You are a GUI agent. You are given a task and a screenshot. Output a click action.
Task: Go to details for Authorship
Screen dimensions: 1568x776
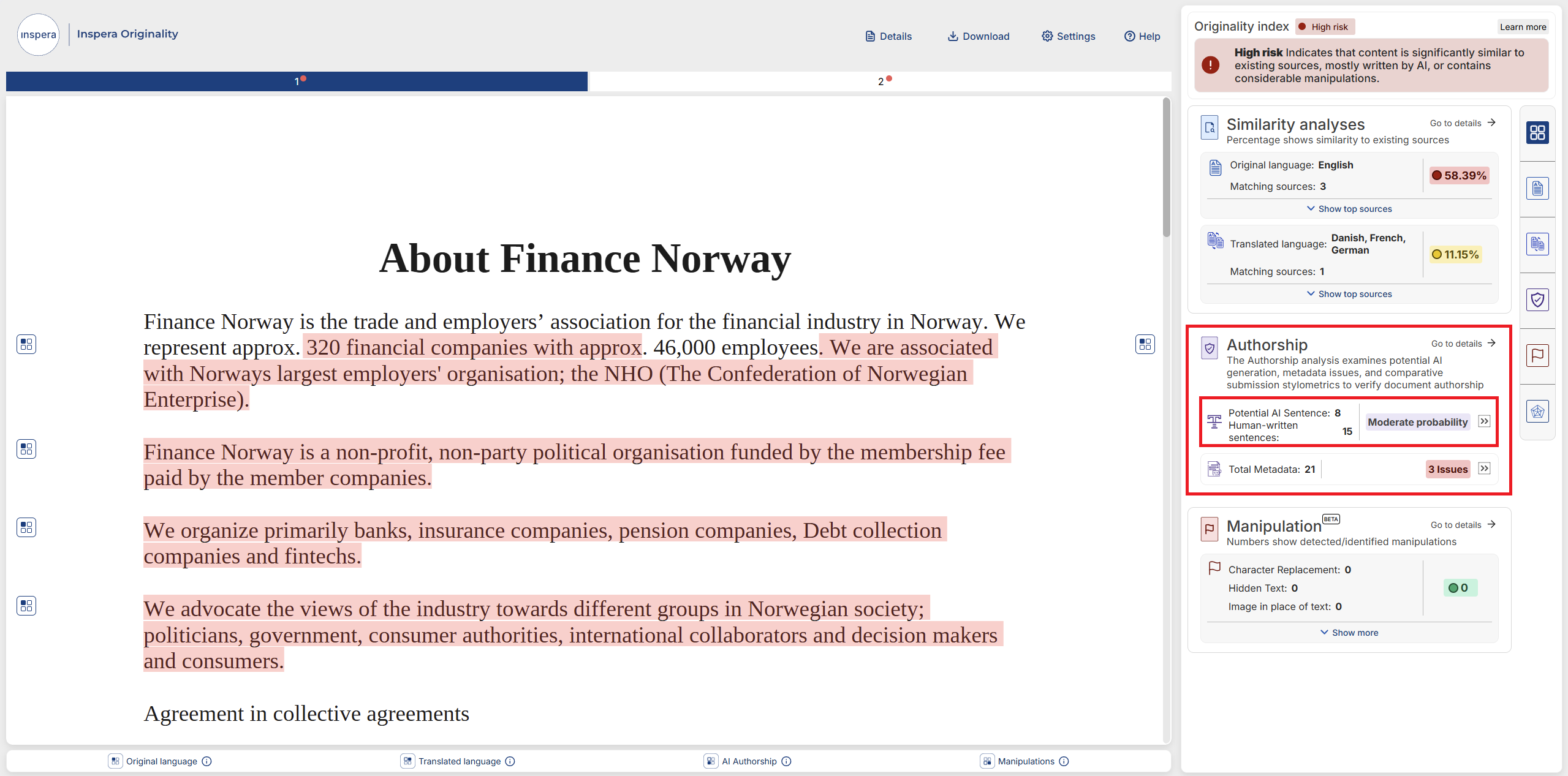(x=1463, y=344)
